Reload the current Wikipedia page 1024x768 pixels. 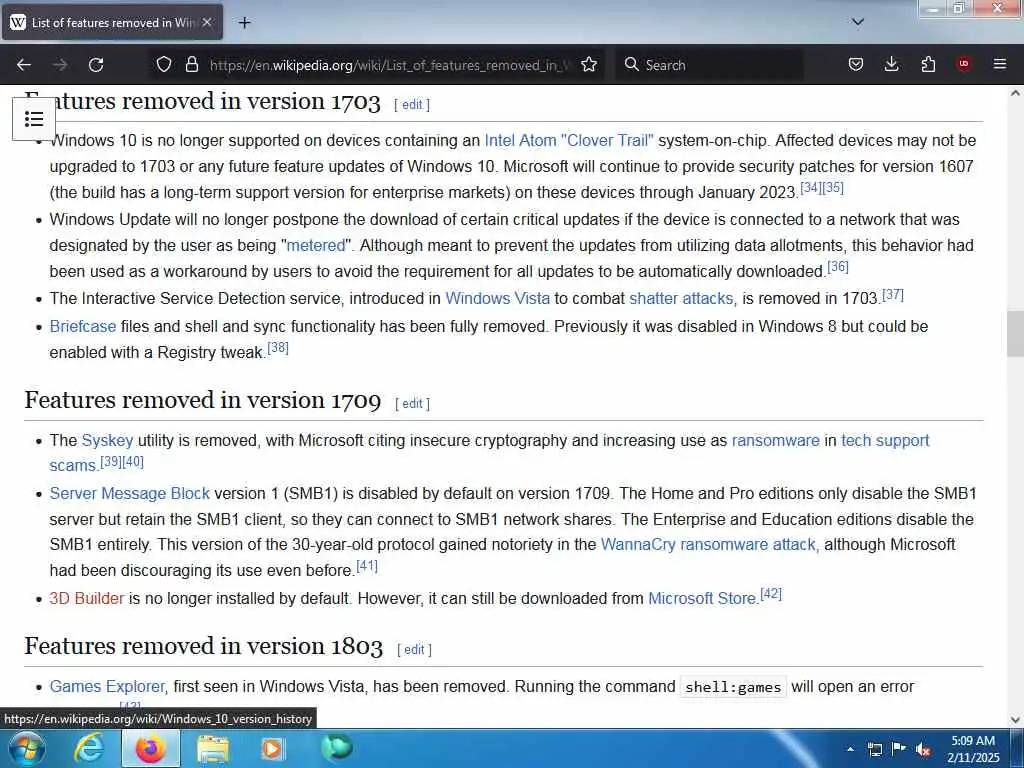[x=96, y=65]
